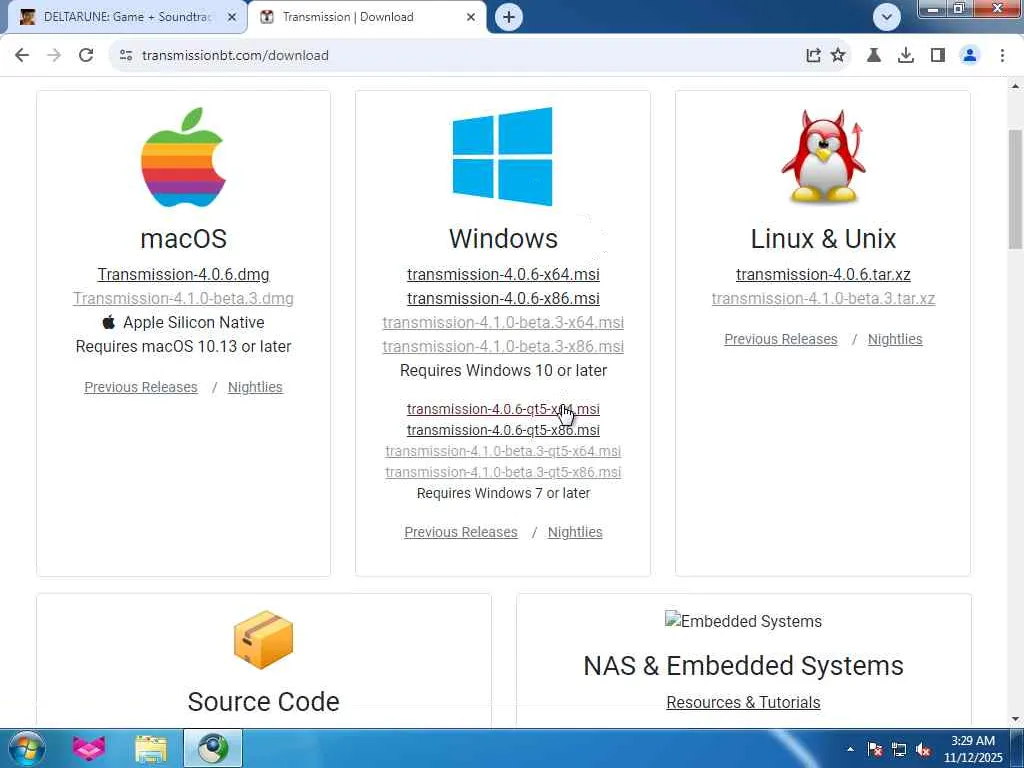
Task: Open Resources & Tutorials link
Action: (x=743, y=702)
